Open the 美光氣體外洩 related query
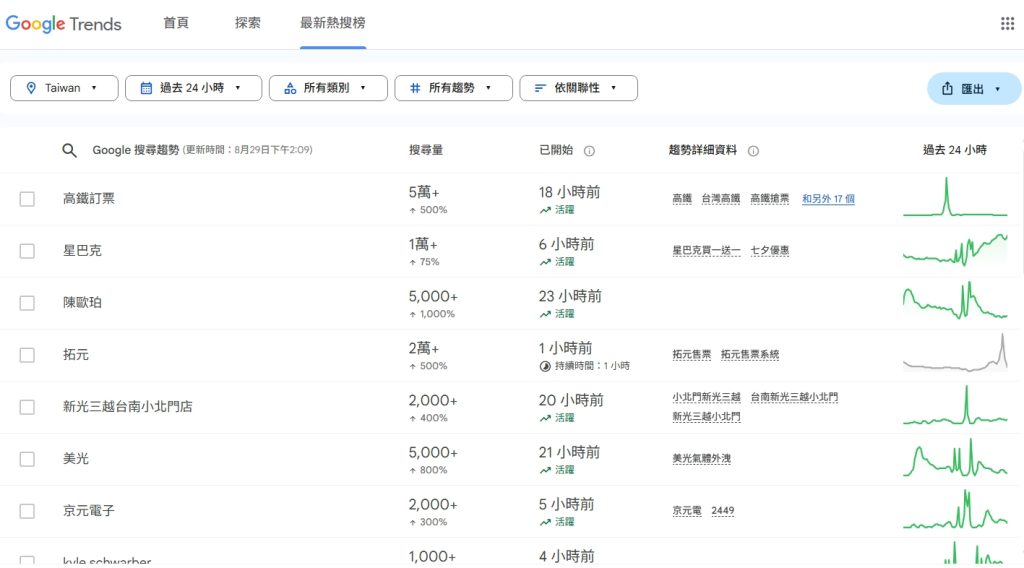Image resolution: width=1024 pixels, height=568 pixels. [701, 459]
